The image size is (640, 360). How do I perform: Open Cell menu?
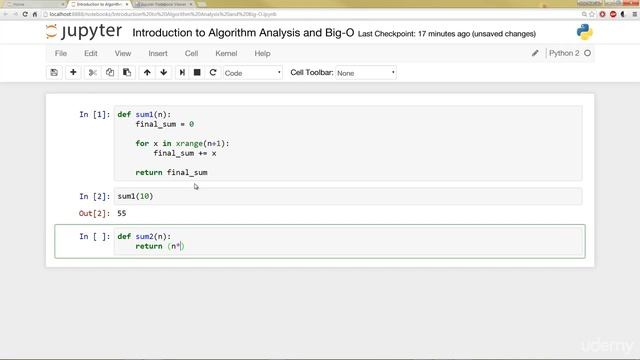click(191, 53)
